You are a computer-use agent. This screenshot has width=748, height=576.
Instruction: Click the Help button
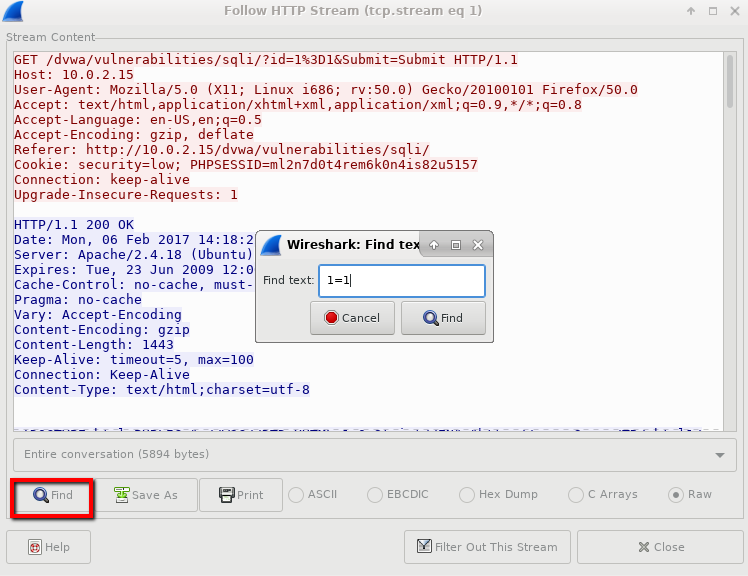click(x=49, y=547)
